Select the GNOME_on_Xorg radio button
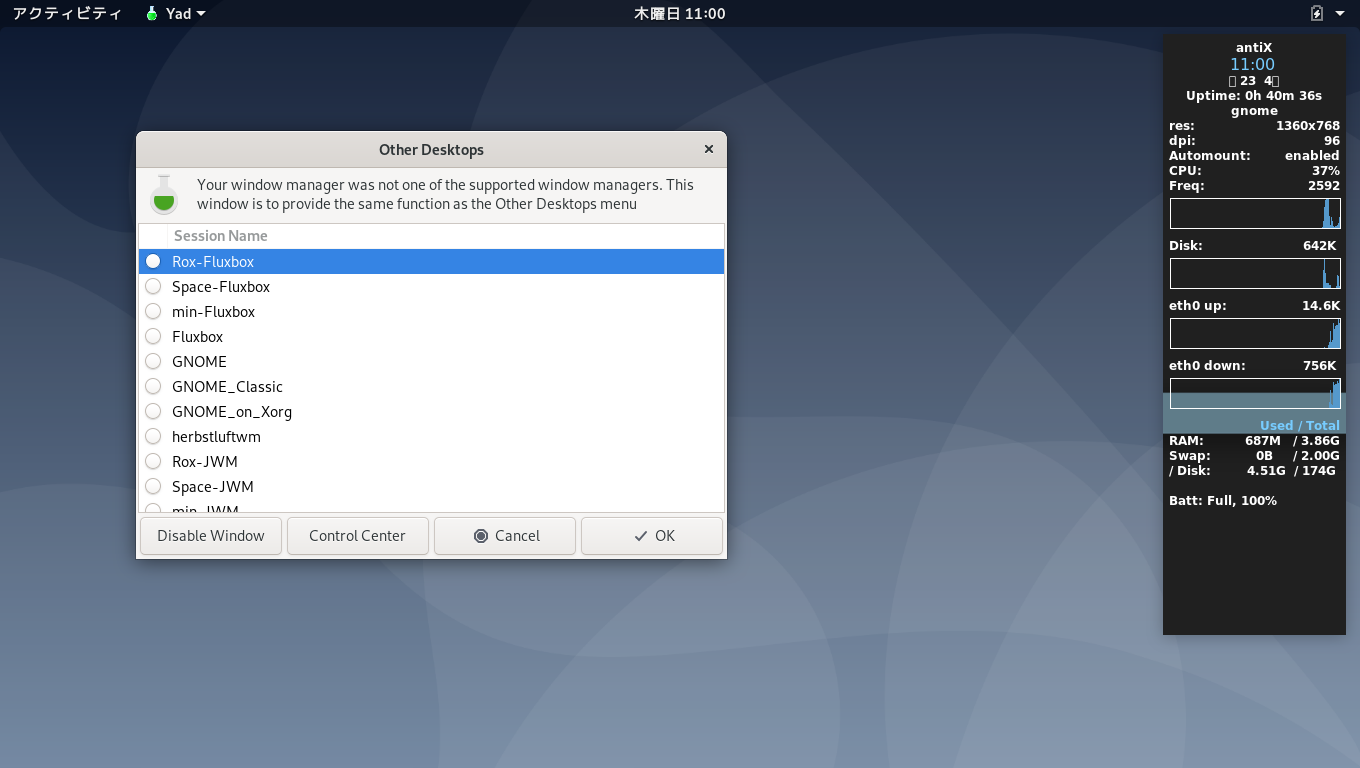 (153, 411)
